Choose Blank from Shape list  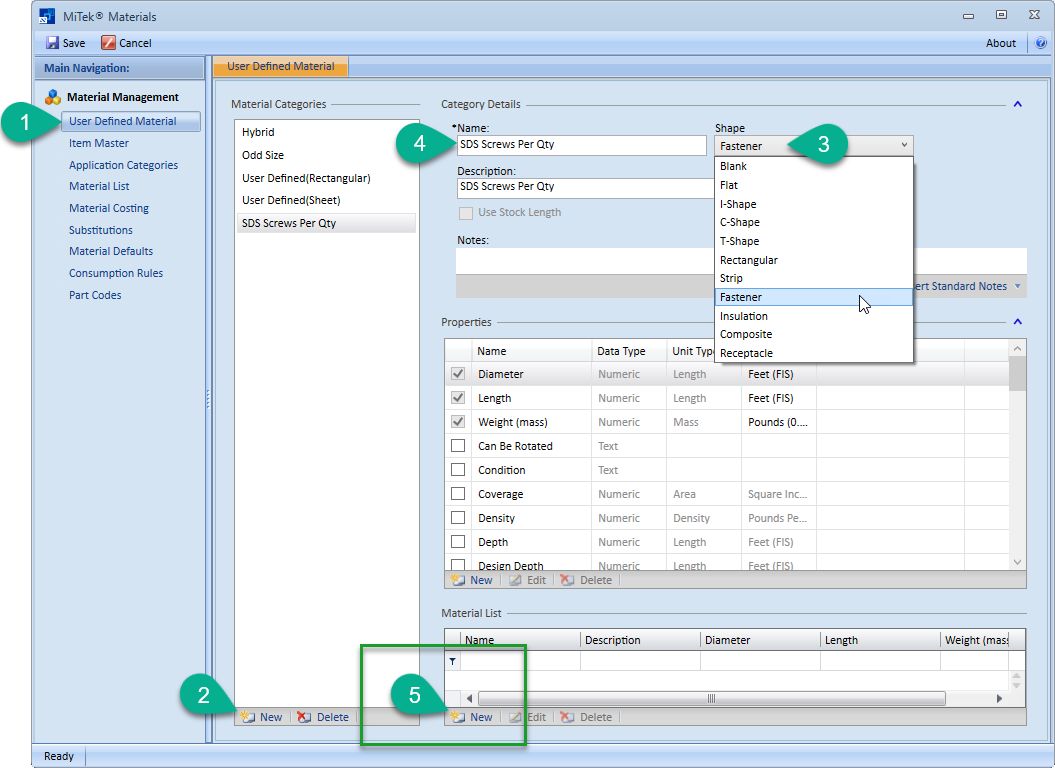coord(813,166)
